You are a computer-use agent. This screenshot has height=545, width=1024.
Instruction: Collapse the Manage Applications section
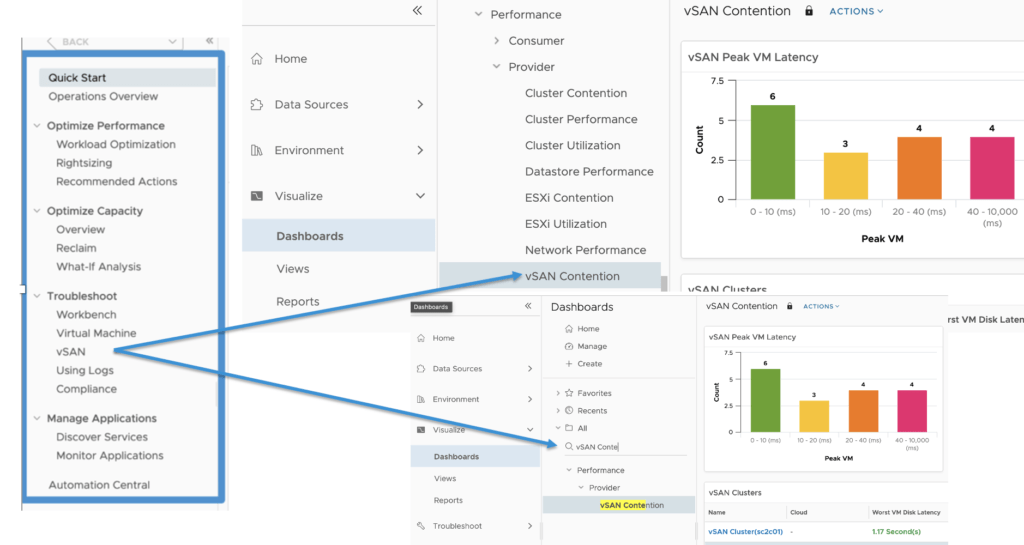[x=36, y=419]
